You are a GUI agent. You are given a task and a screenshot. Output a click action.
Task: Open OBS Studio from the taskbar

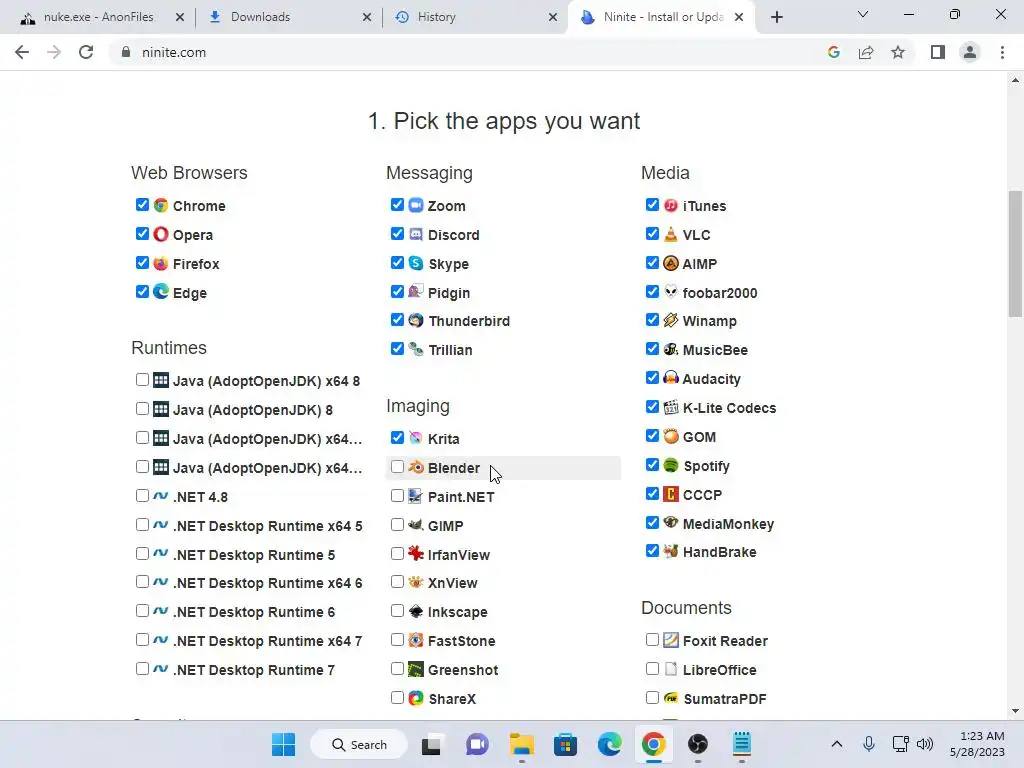coord(697,744)
